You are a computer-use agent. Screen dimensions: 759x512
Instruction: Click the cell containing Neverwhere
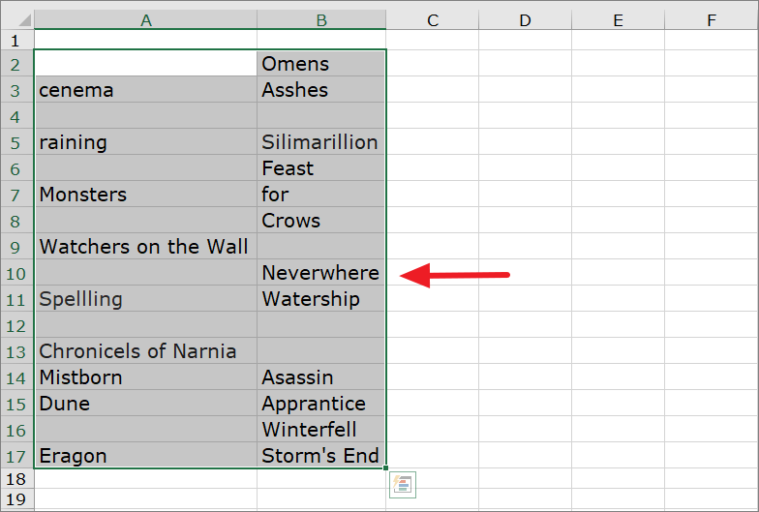pos(321,273)
